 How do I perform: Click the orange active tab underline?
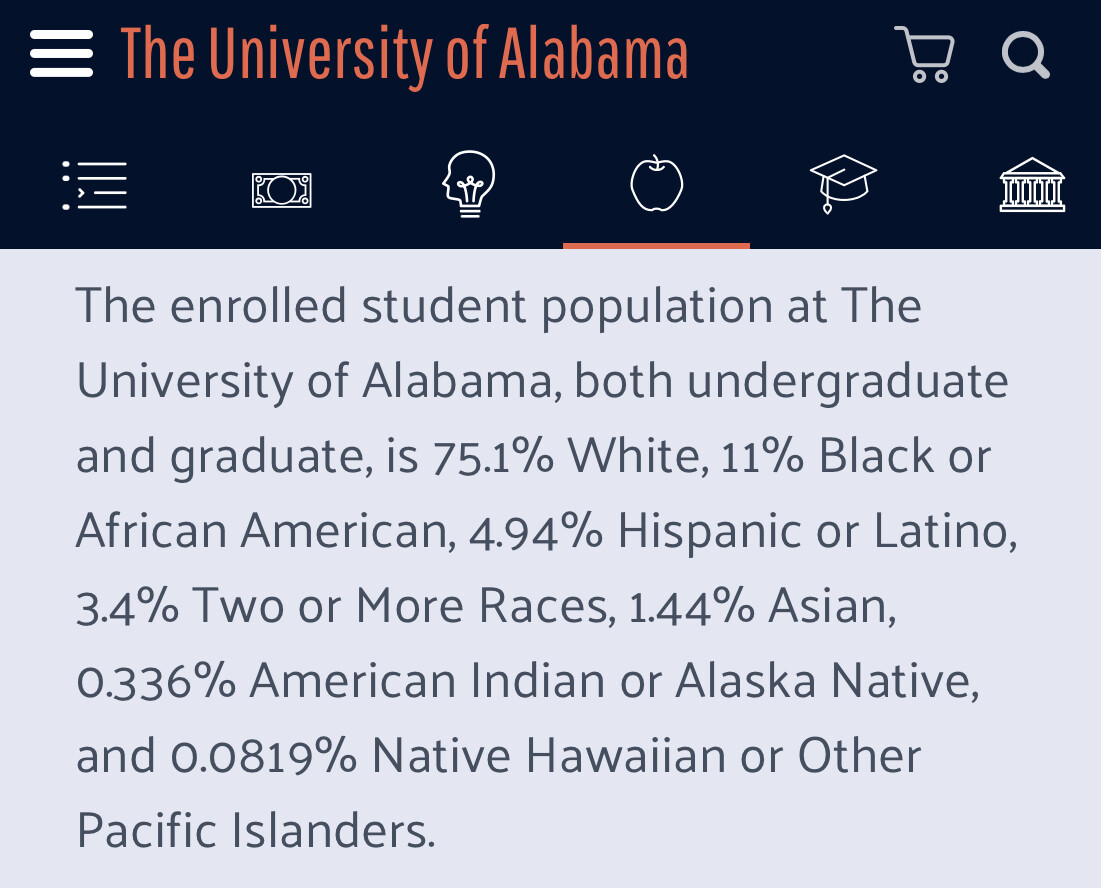[x=657, y=246]
